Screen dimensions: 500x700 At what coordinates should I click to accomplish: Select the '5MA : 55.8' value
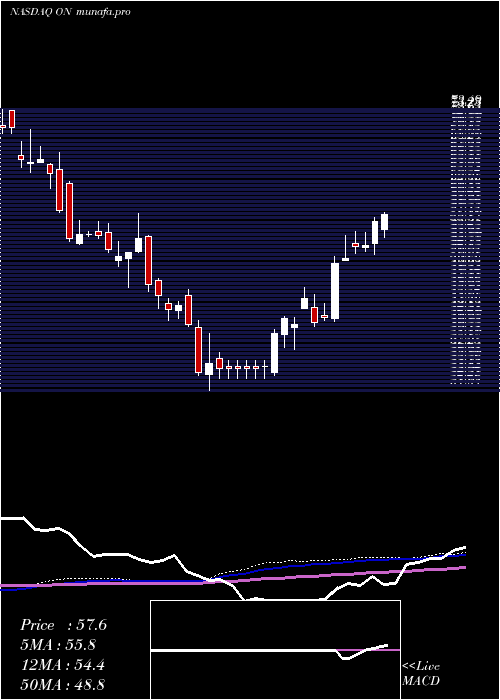pos(58,645)
